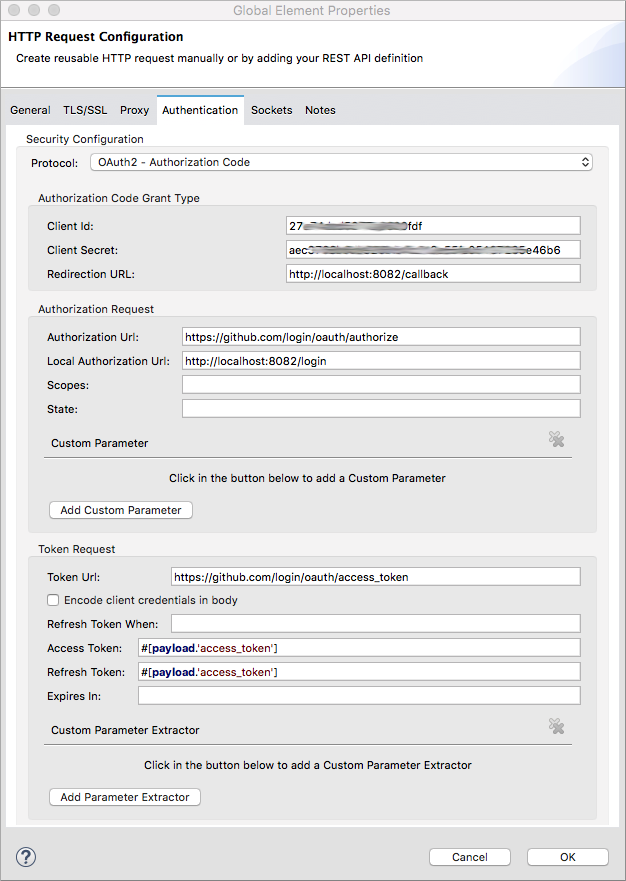
Task: Enable Encode client credentials in body
Action: (53, 599)
